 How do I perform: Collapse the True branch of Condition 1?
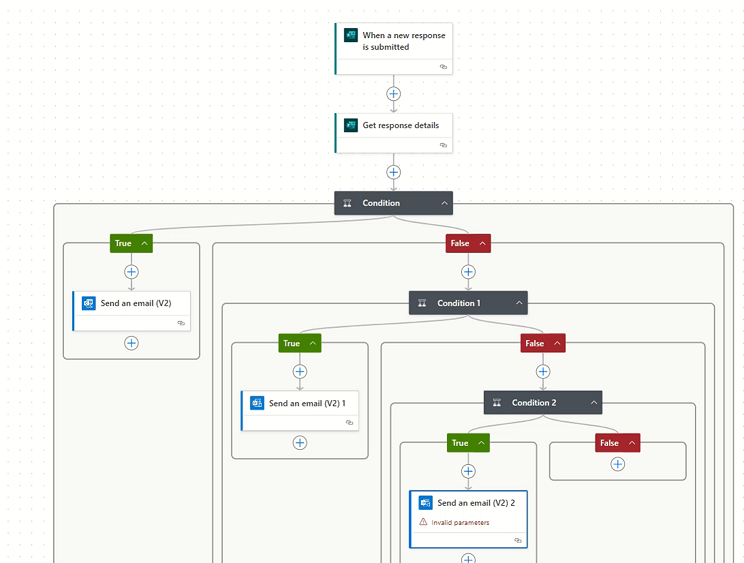pos(313,343)
